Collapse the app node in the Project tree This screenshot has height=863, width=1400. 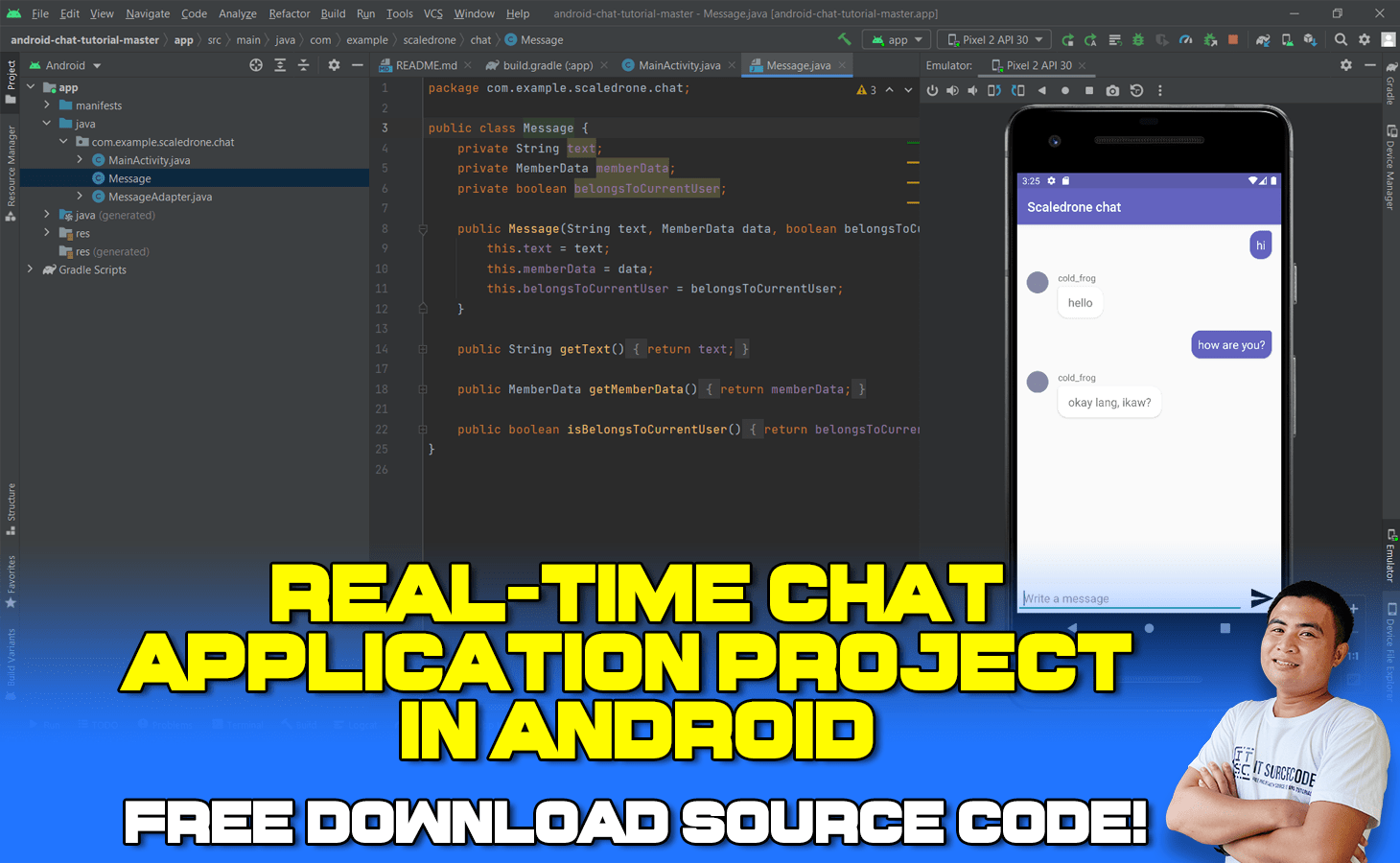click(x=31, y=86)
